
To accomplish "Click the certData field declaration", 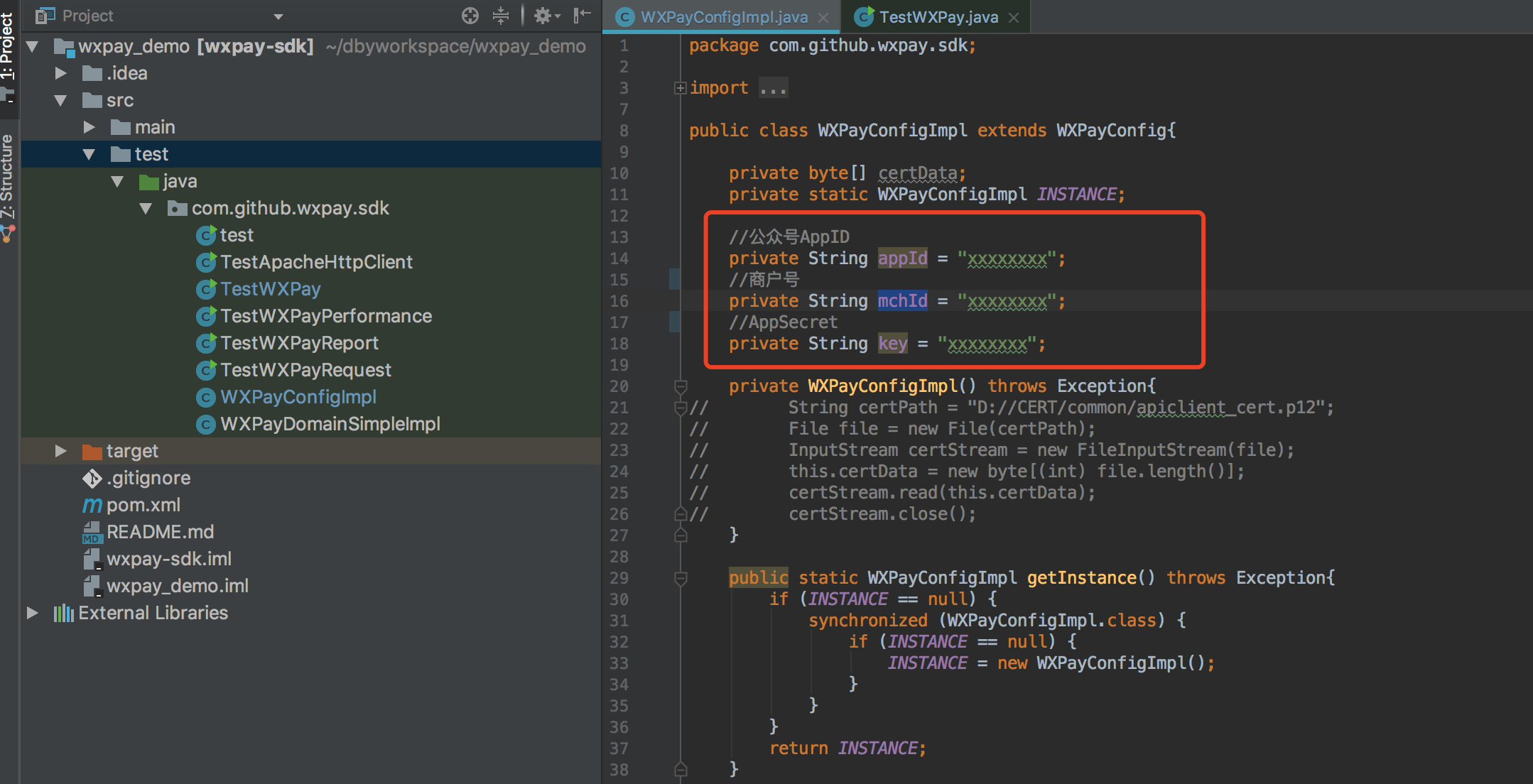I will click(917, 173).
